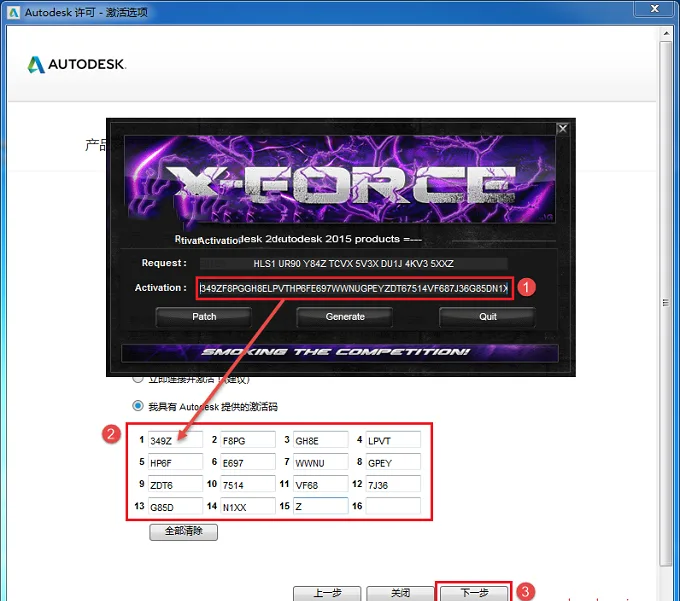Click the Patch button in X-Force
680x601 pixels.
coord(203,317)
